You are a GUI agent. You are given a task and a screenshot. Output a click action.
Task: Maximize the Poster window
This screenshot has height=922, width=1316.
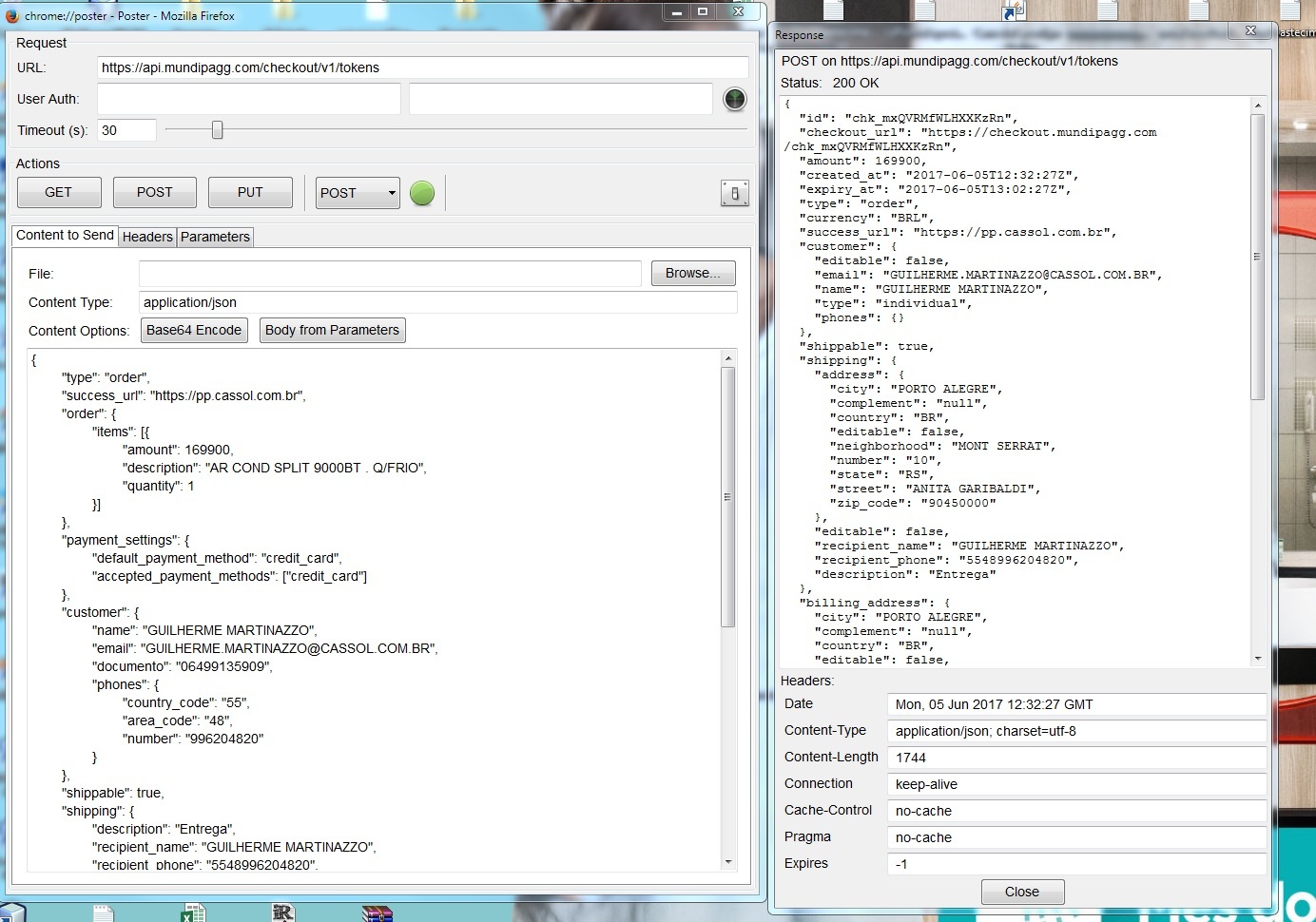point(703,11)
